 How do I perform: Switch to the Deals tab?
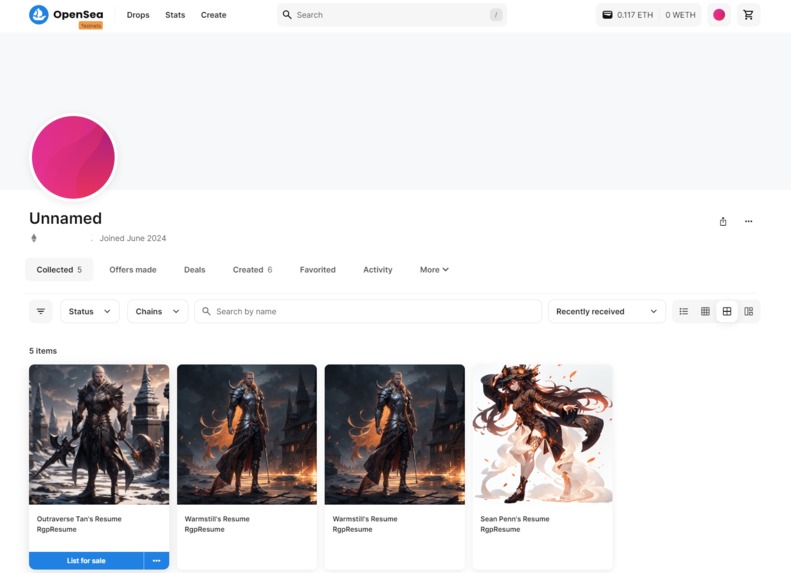click(x=194, y=270)
